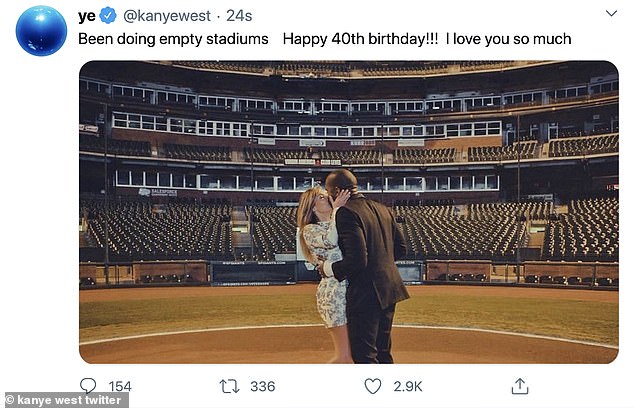The image size is (634, 408).
Task: Expand tweet options chevron at top right
Action: tap(611, 15)
